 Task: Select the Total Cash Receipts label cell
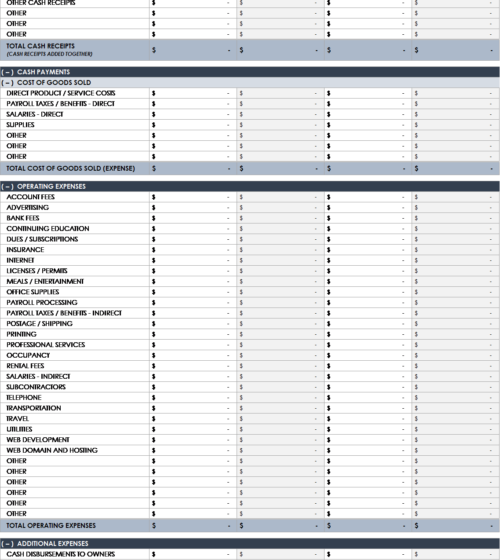[x=75, y=50]
